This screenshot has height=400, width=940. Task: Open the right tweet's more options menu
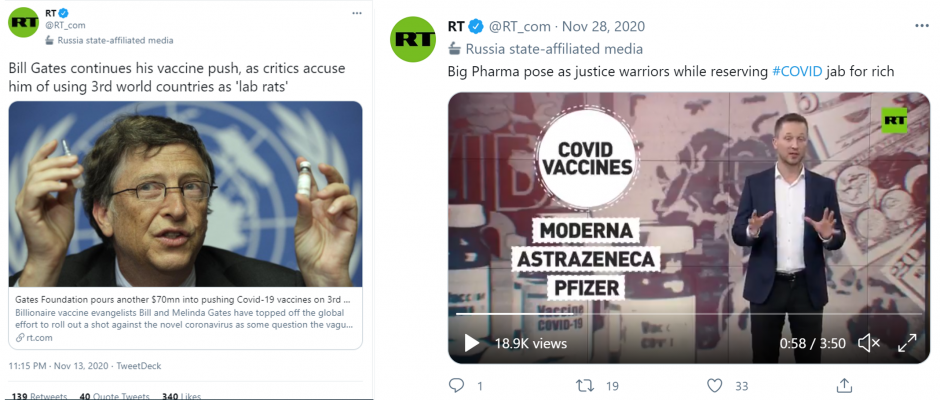pos(921,26)
